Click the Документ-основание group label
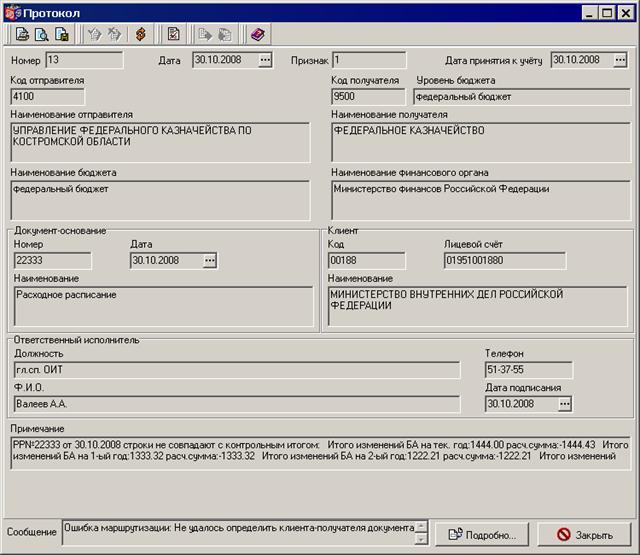This screenshot has width=640, height=555. tap(60, 231)
